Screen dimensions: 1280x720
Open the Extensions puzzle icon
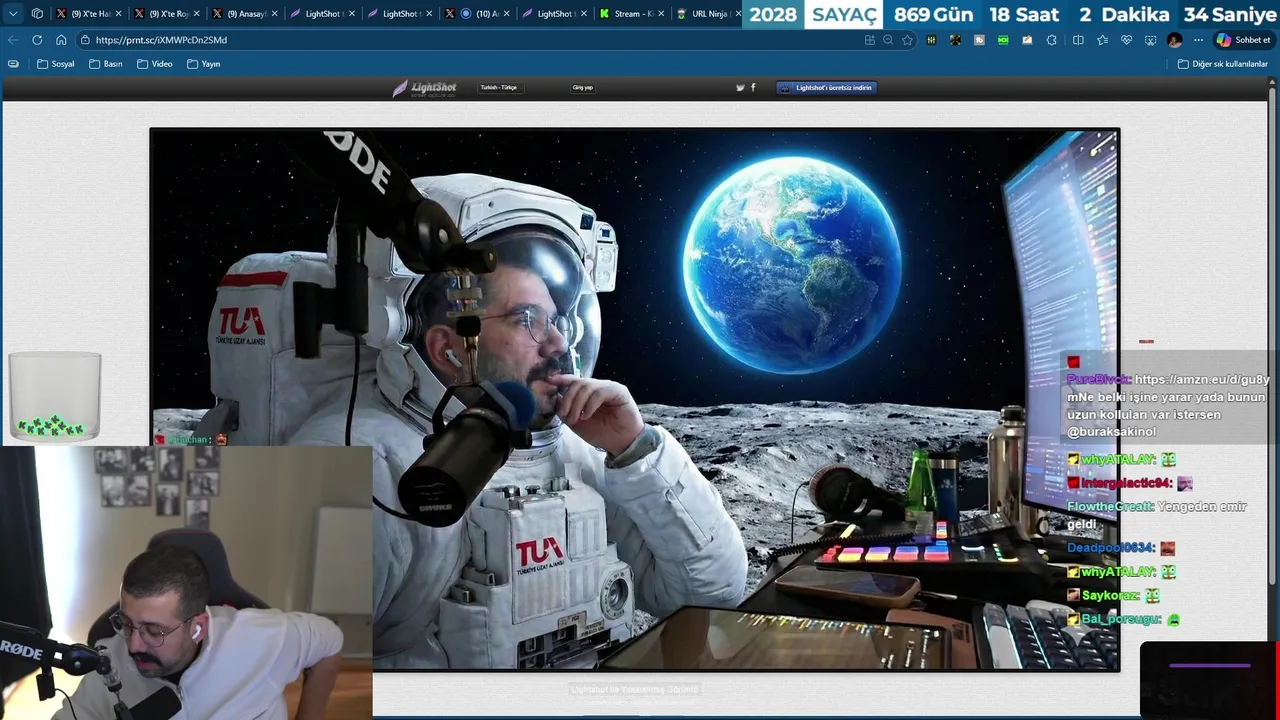[1051, 40]
